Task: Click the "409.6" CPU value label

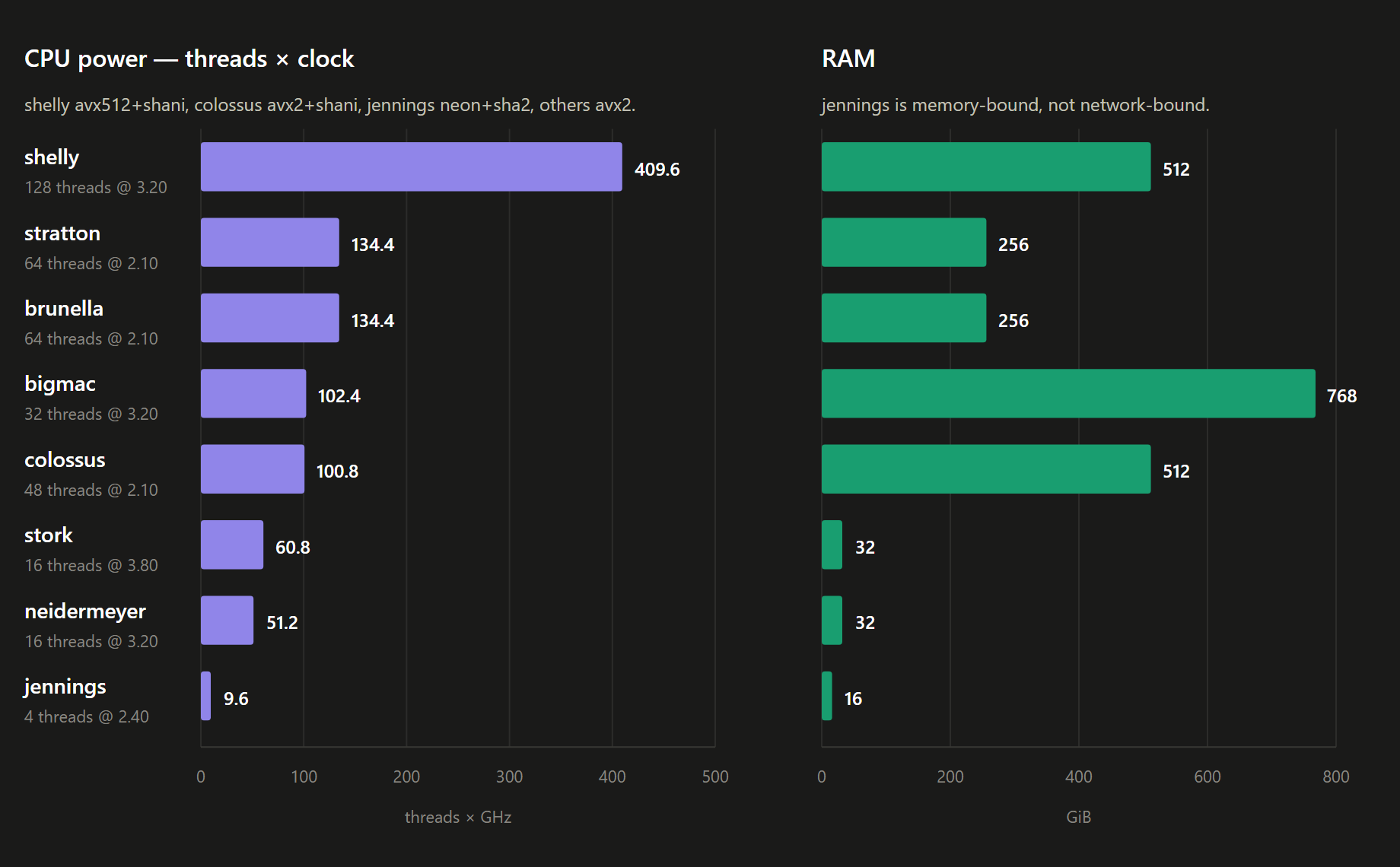Action: point(657,170)
